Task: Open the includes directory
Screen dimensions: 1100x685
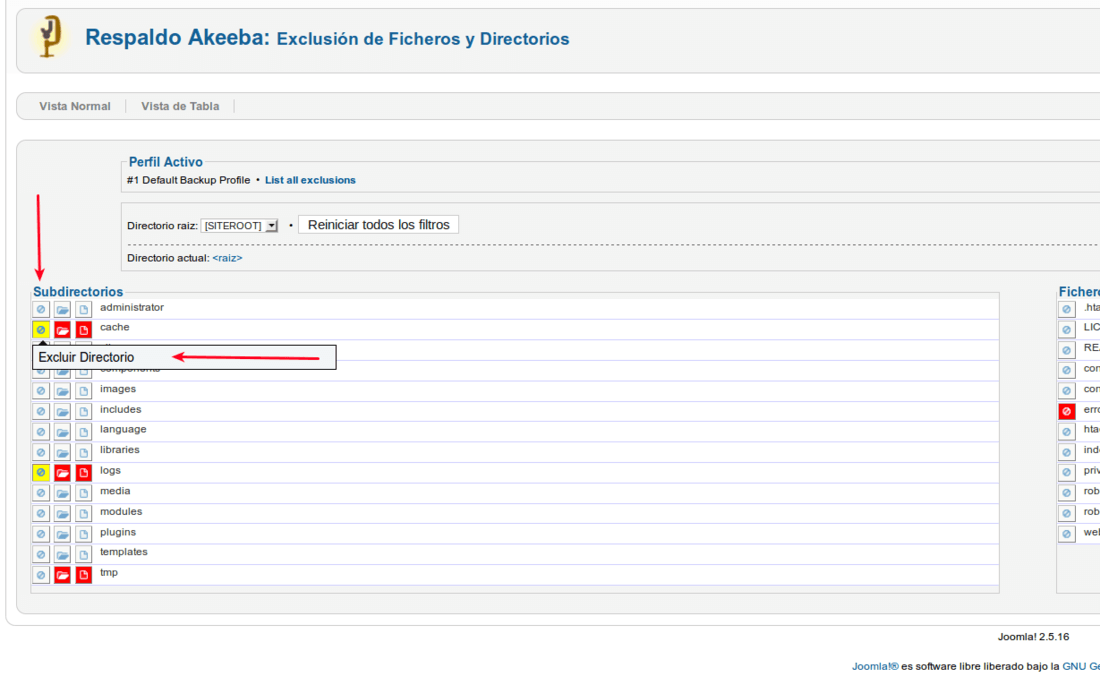Action: (121, 409)
